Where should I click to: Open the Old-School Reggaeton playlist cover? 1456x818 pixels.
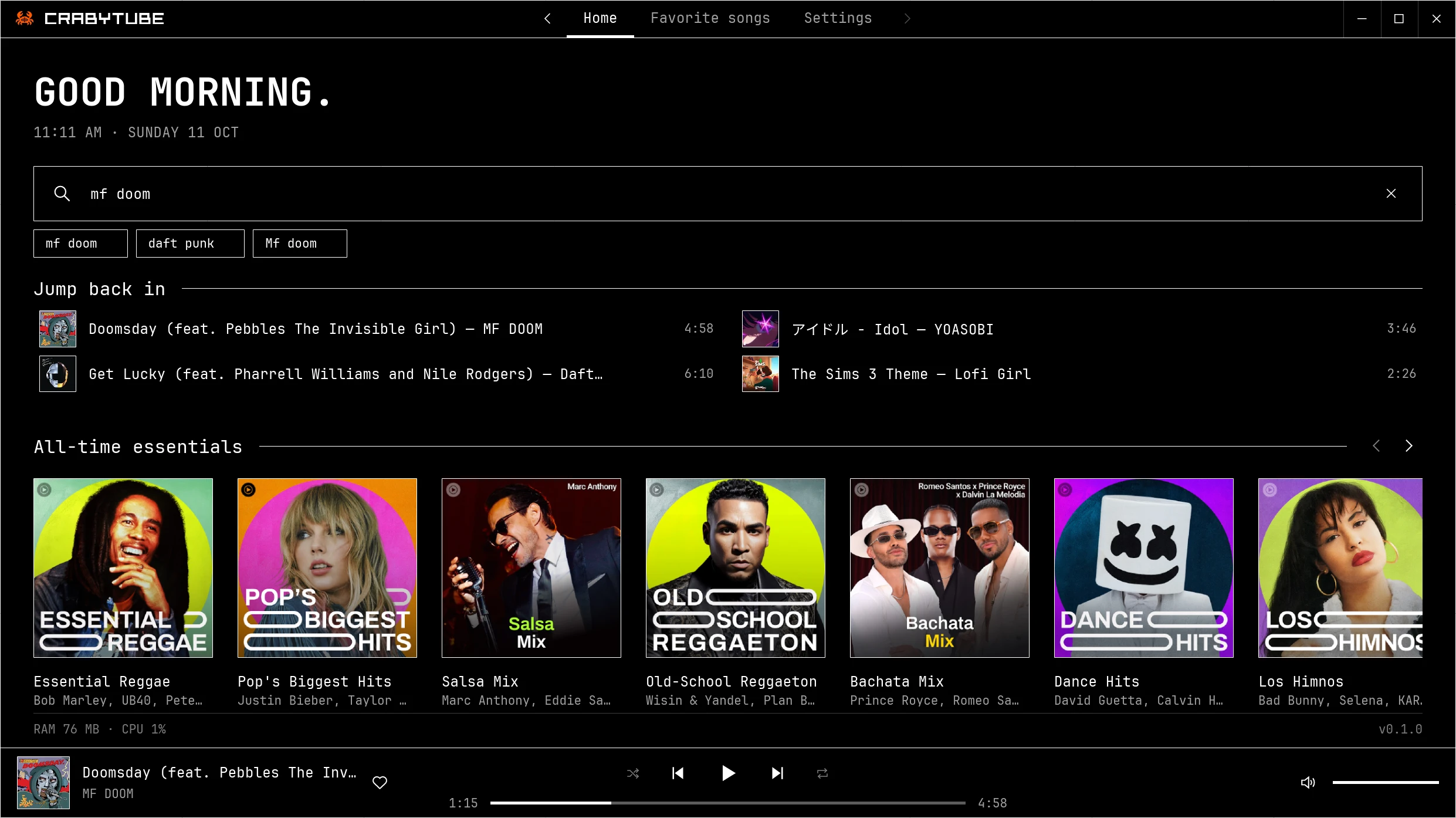click(736, 568)
